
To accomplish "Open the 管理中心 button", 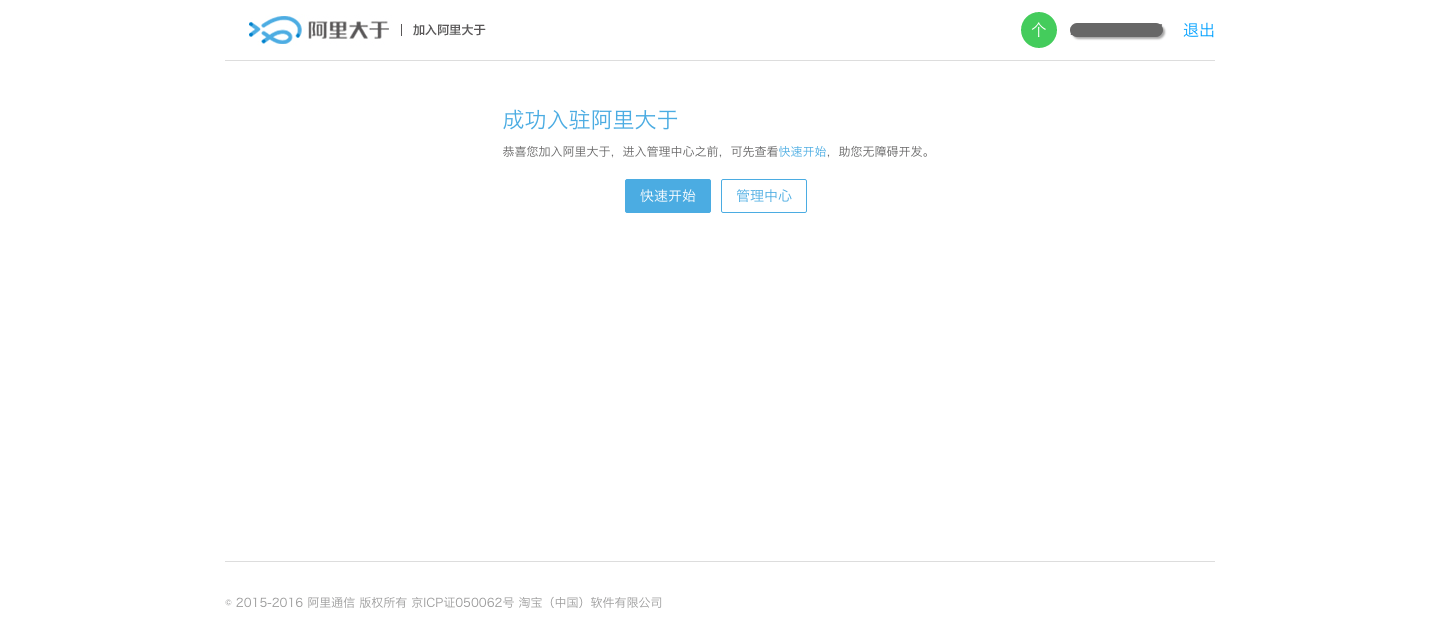I will (764, 196).
